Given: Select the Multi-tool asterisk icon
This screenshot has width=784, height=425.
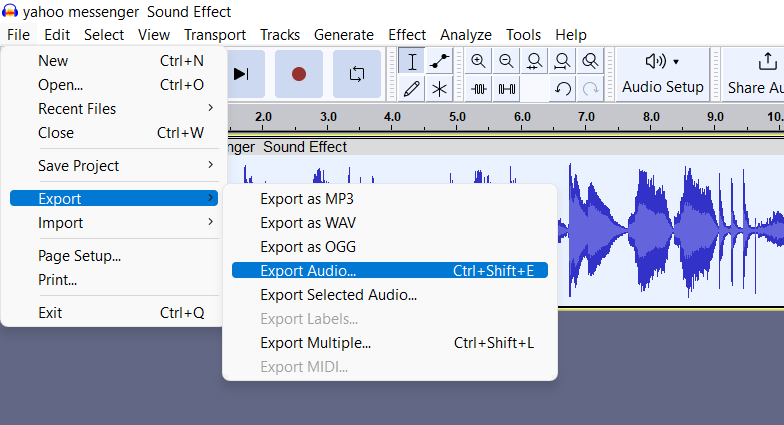Looking at the screenshot, I should tap(439, 88).
